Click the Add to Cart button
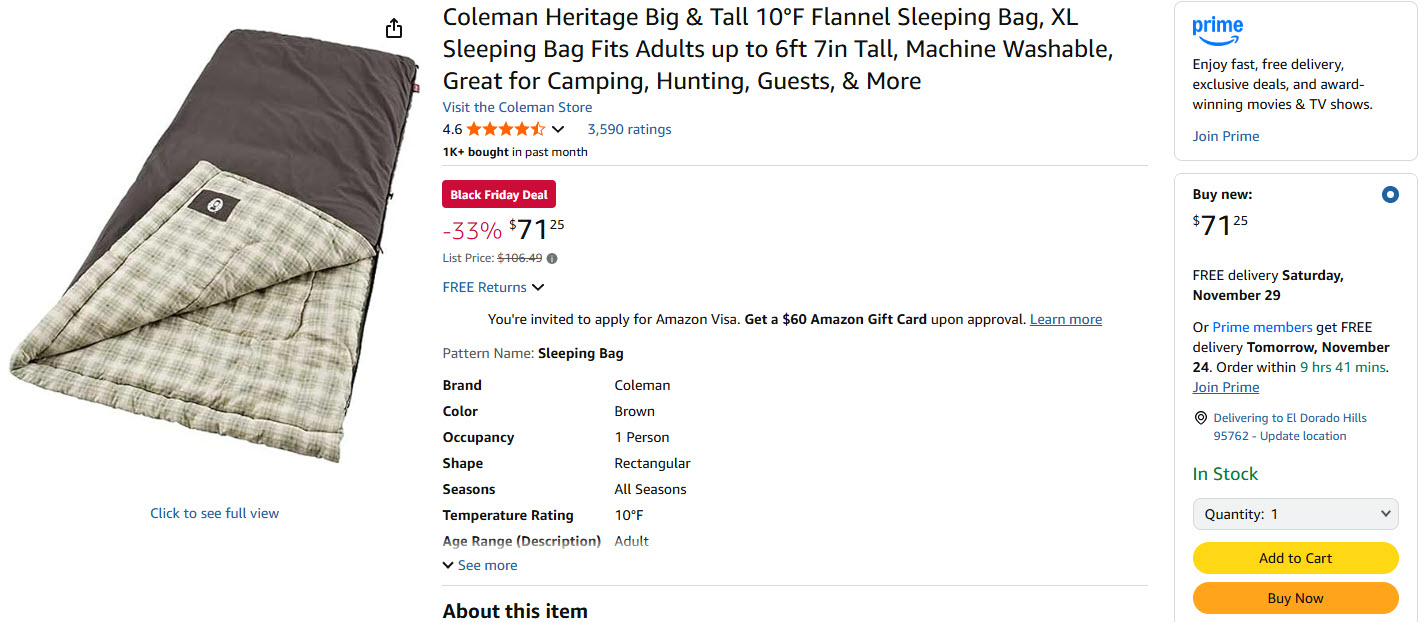1427x622 pixels. pos(1295,558)
